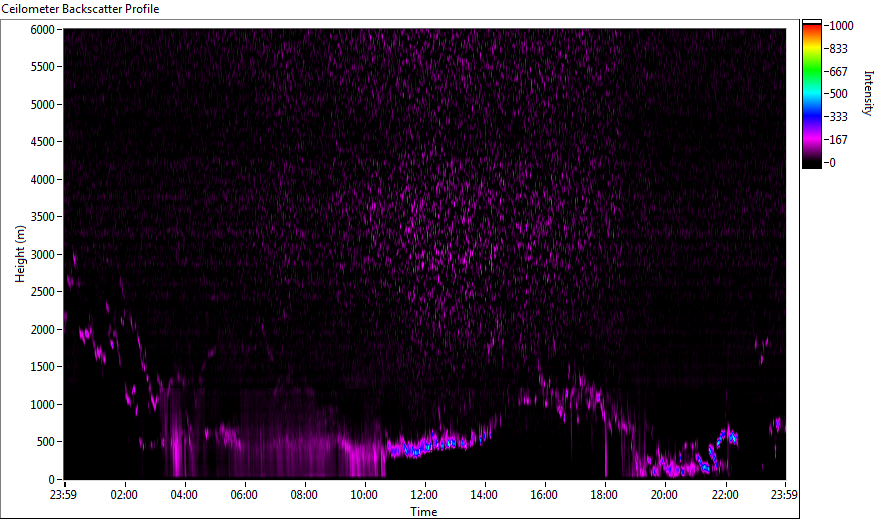The height and width of the screenshot is (519, 878).
Task: Click the 06:00 time axis label
Action: 244,495
